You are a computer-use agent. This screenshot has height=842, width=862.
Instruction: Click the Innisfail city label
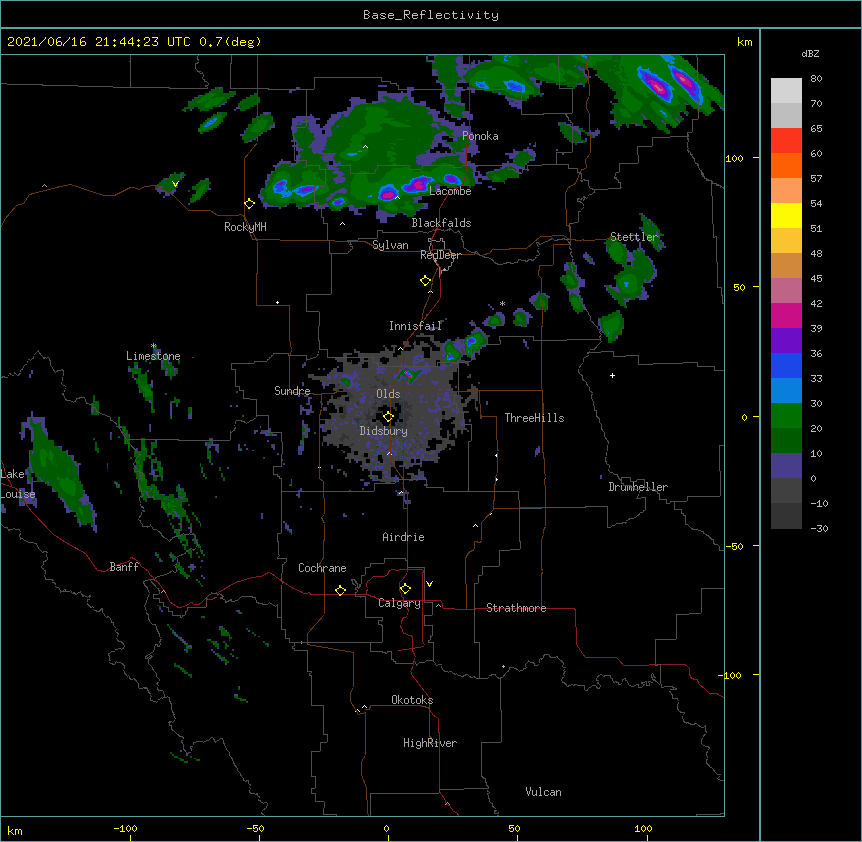[415, 326]
